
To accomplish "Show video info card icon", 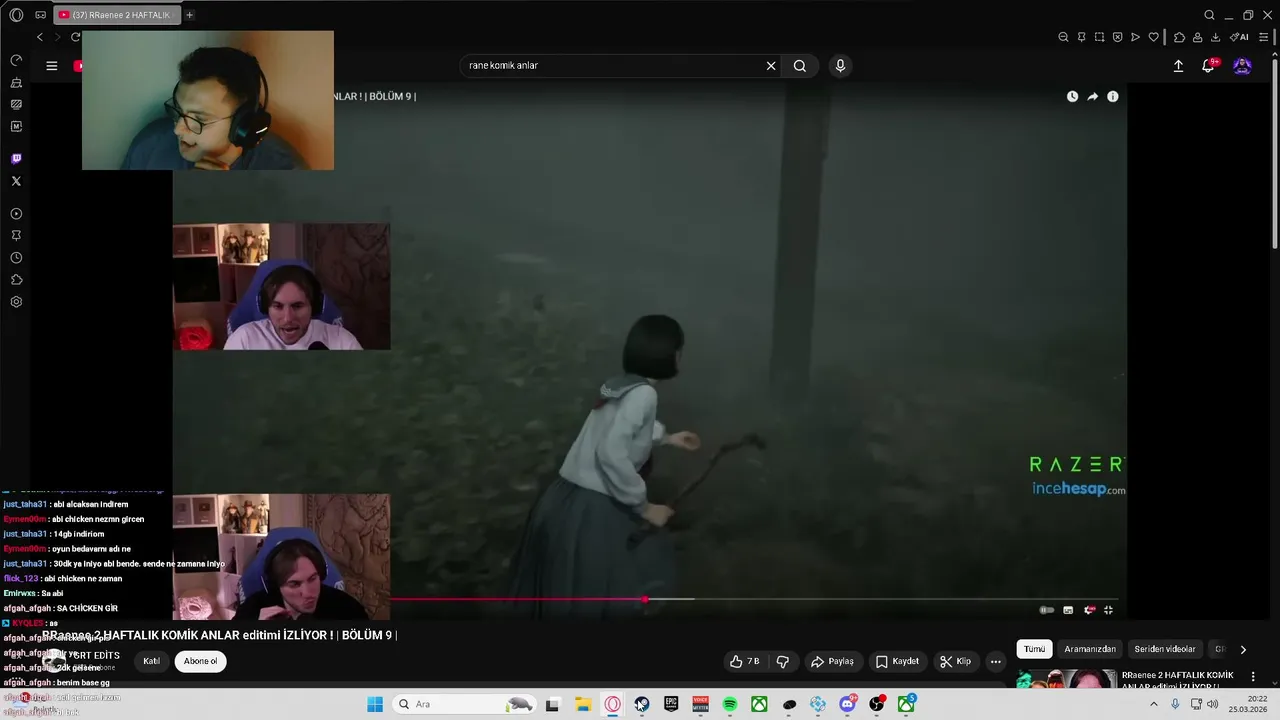I will click(x=1112, y=97).
